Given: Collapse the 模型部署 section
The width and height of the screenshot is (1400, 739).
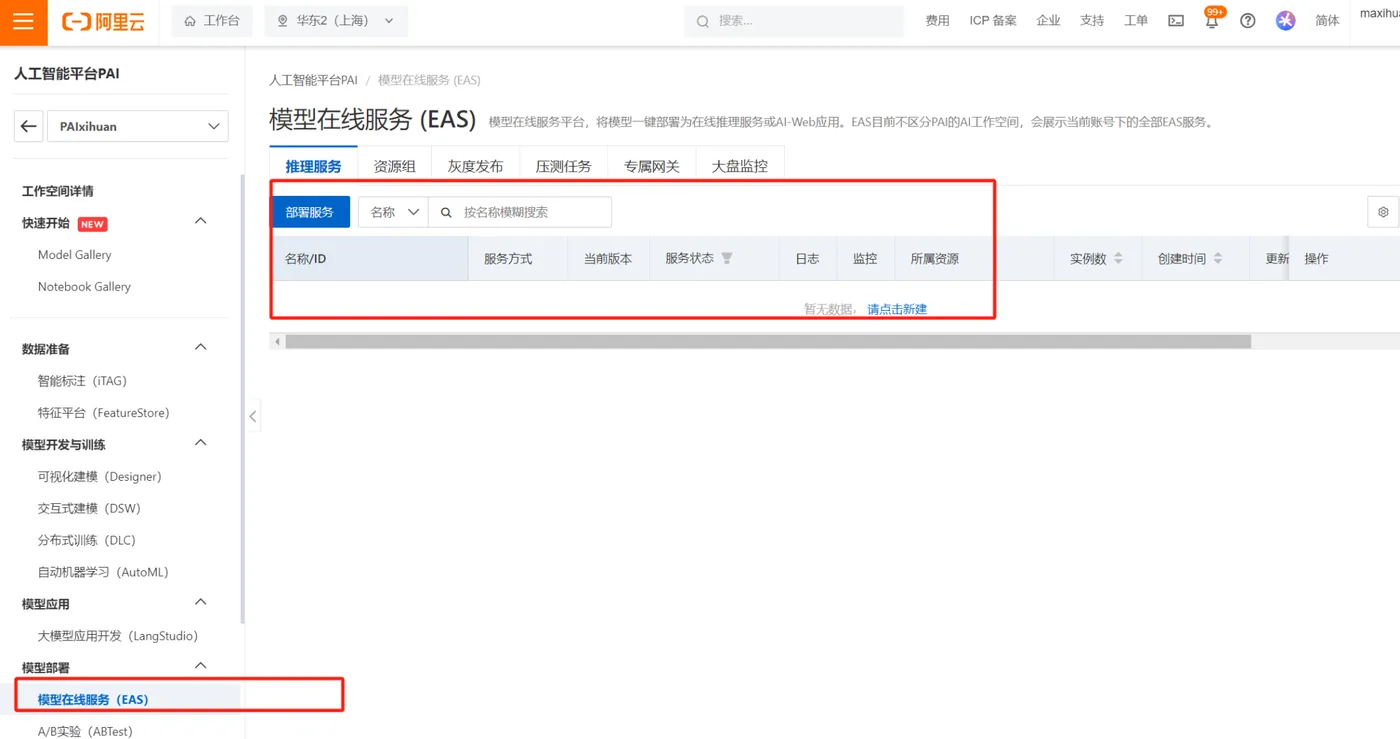Looking at the screenshot, I should pos(200,666).
